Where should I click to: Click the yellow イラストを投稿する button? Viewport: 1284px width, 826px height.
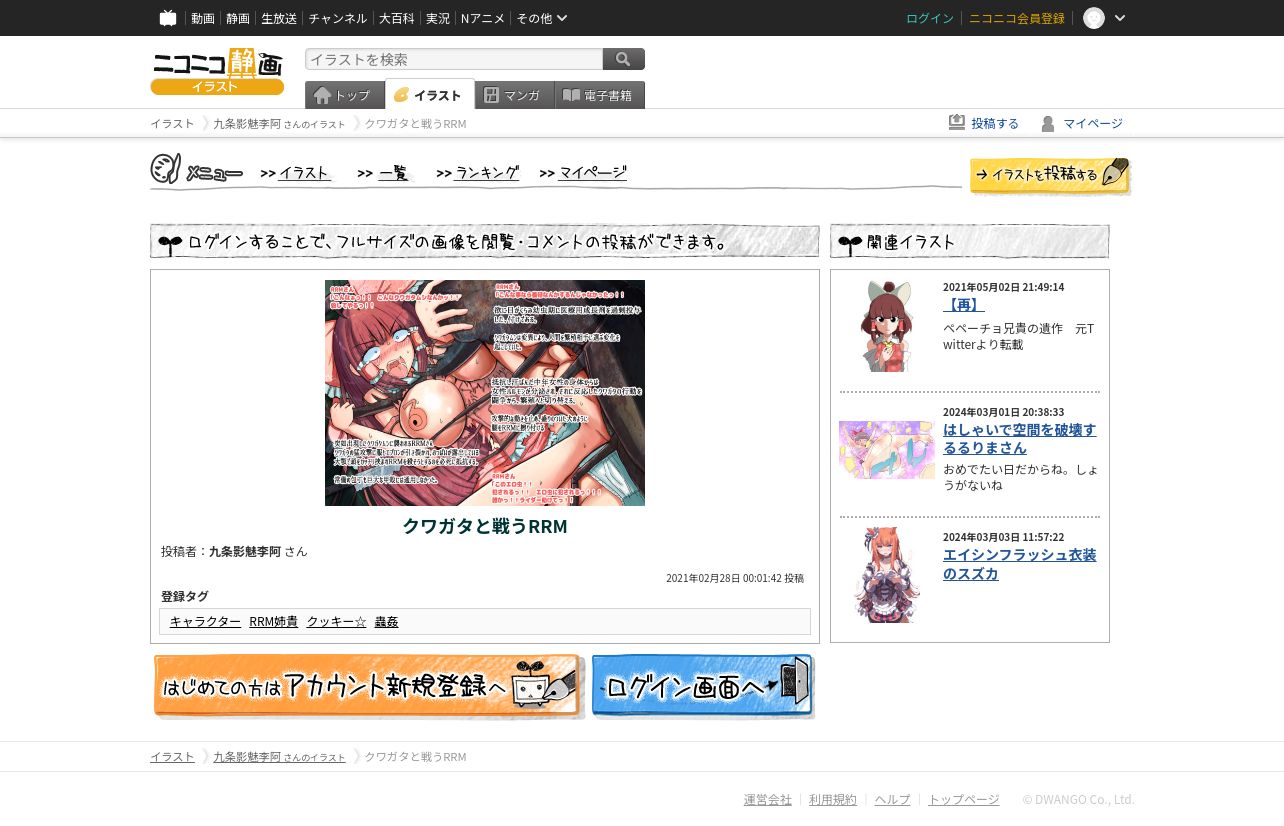click(1050, 176)
